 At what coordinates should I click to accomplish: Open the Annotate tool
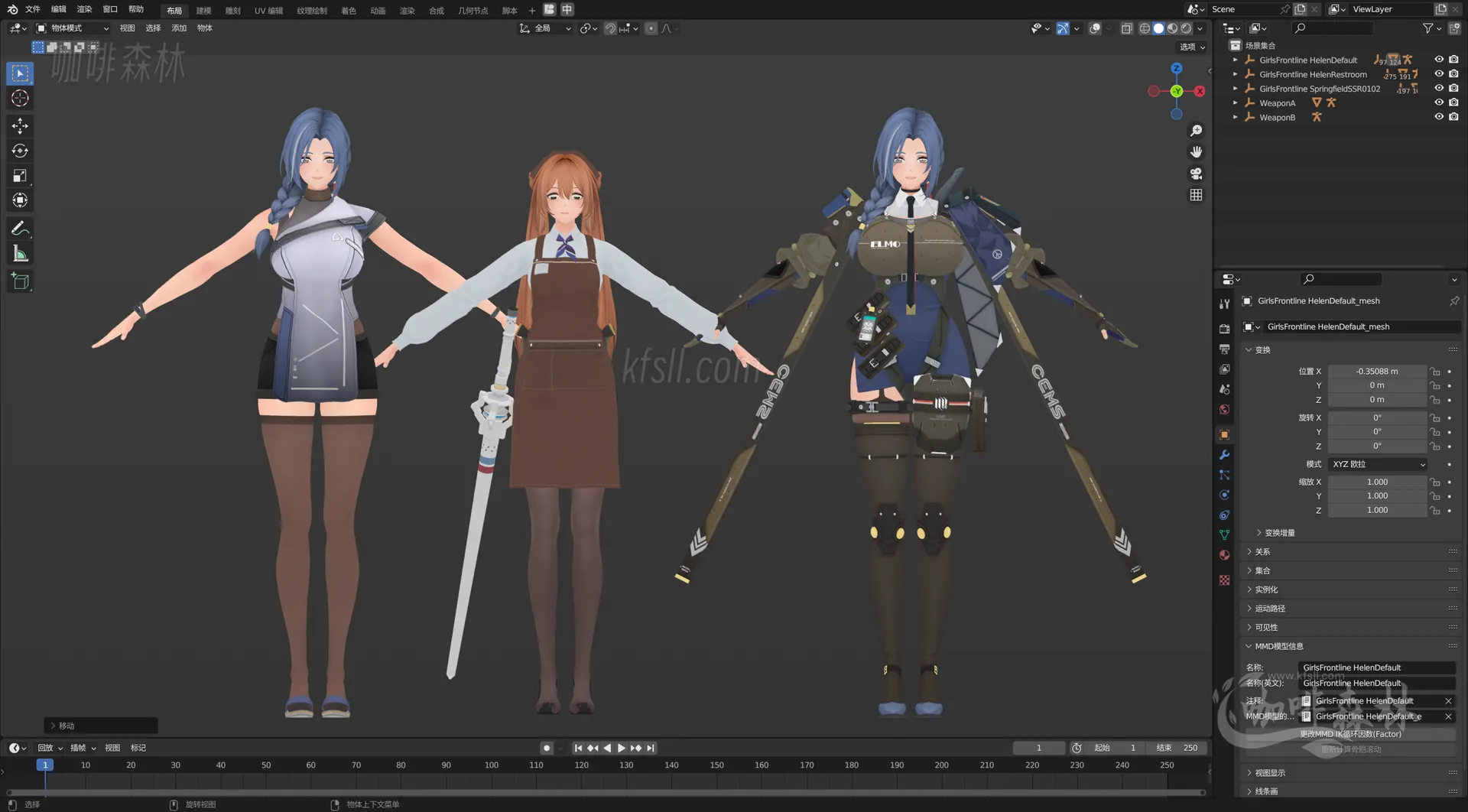(x=19, y=227)
